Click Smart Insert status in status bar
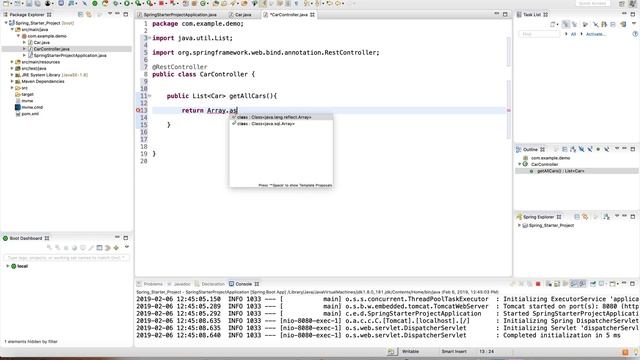Screen dimensions: 640x360 click(x=454, y=351)
